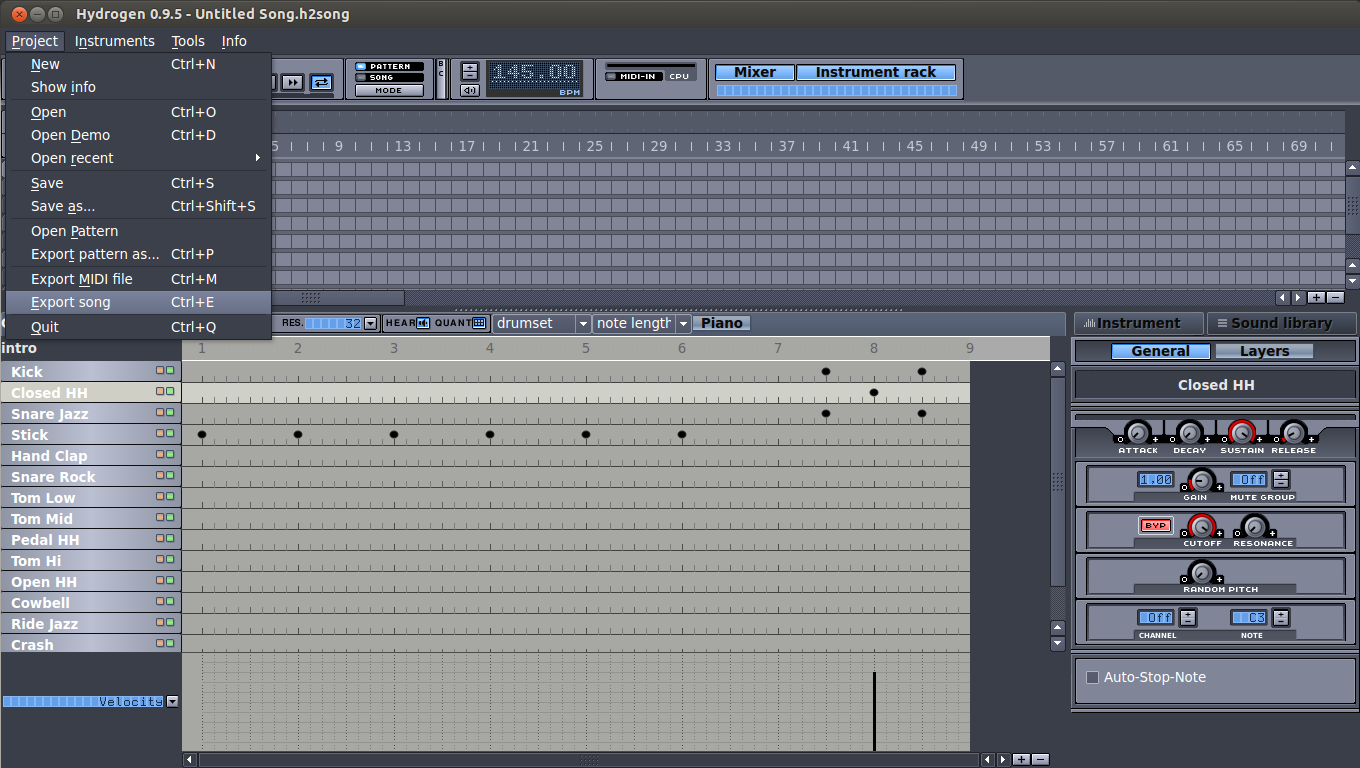Image resolution: width=1360 pixels, height=768 pixels.
Task: Click the CUTOFF knob
Action: coord(1201,526)
